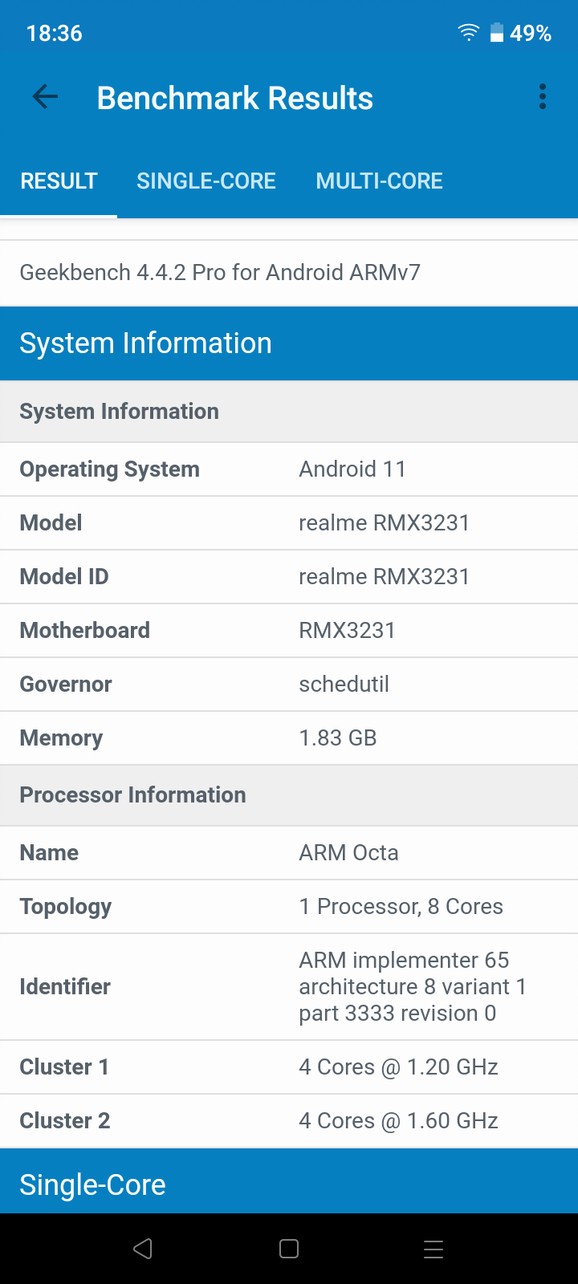Select the ARM Octa value
Image resolution: width=578 pixels, height=1284 pixels.
[349, 853]
